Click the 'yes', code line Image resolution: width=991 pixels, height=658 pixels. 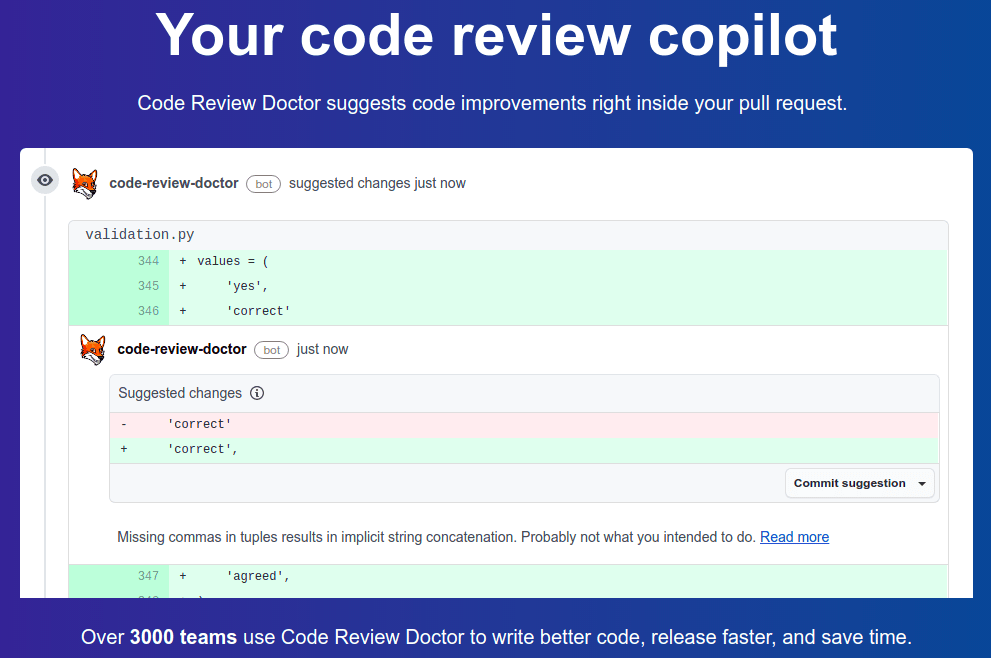point(247,286)
